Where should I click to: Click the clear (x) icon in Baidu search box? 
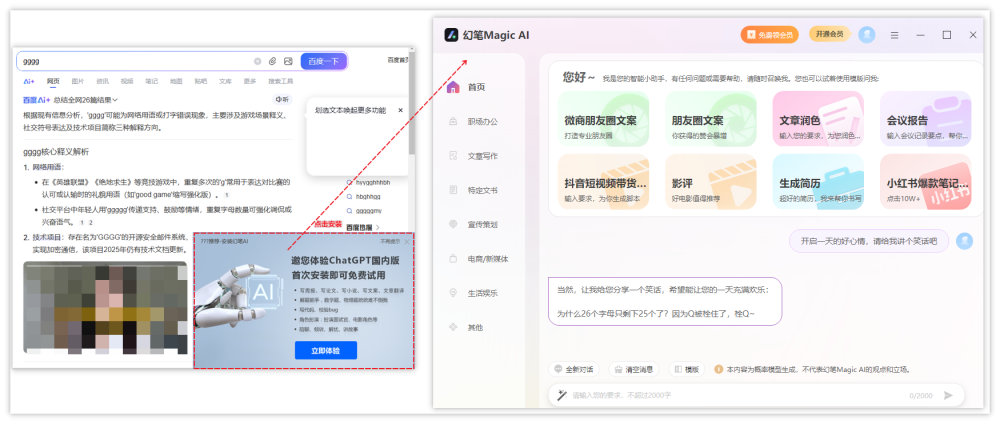[257, 61]
